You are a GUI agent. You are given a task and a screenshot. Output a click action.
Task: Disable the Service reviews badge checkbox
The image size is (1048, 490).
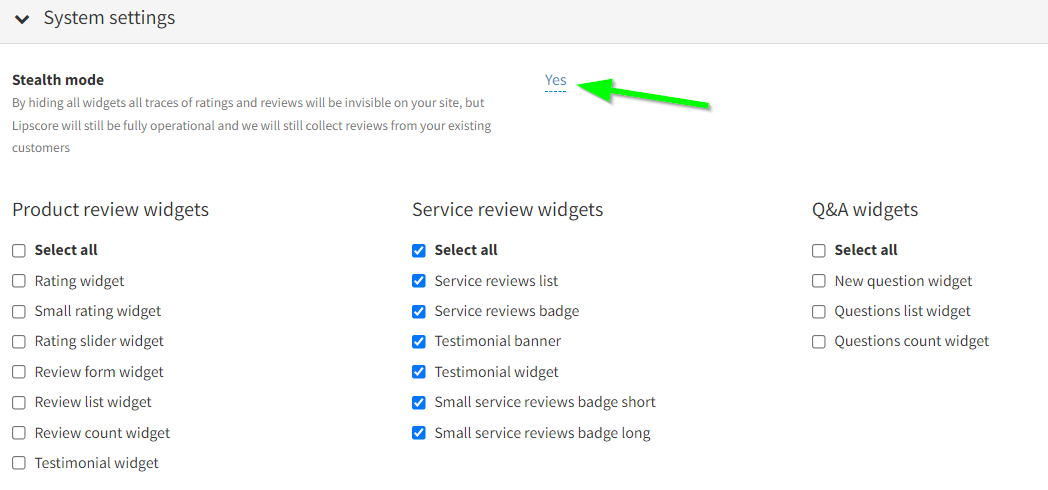click(419, 311)
